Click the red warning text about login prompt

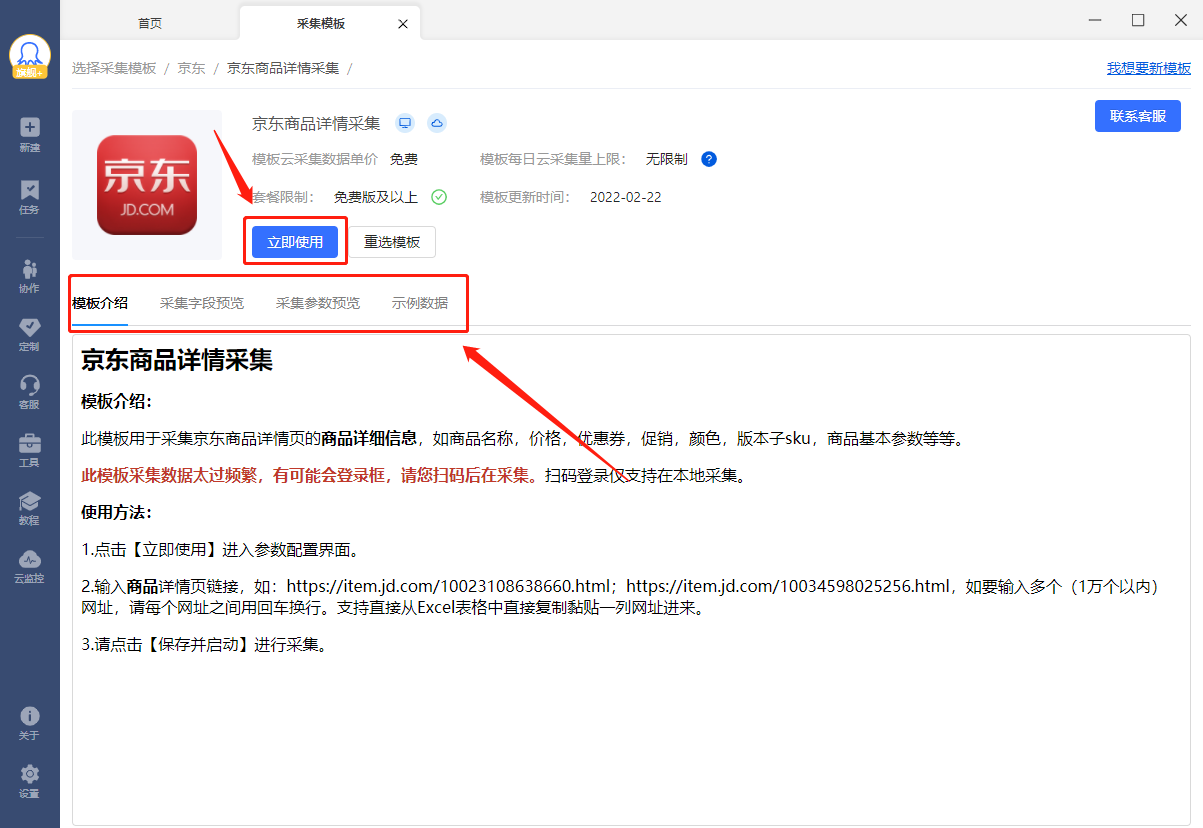coord(311,475)
